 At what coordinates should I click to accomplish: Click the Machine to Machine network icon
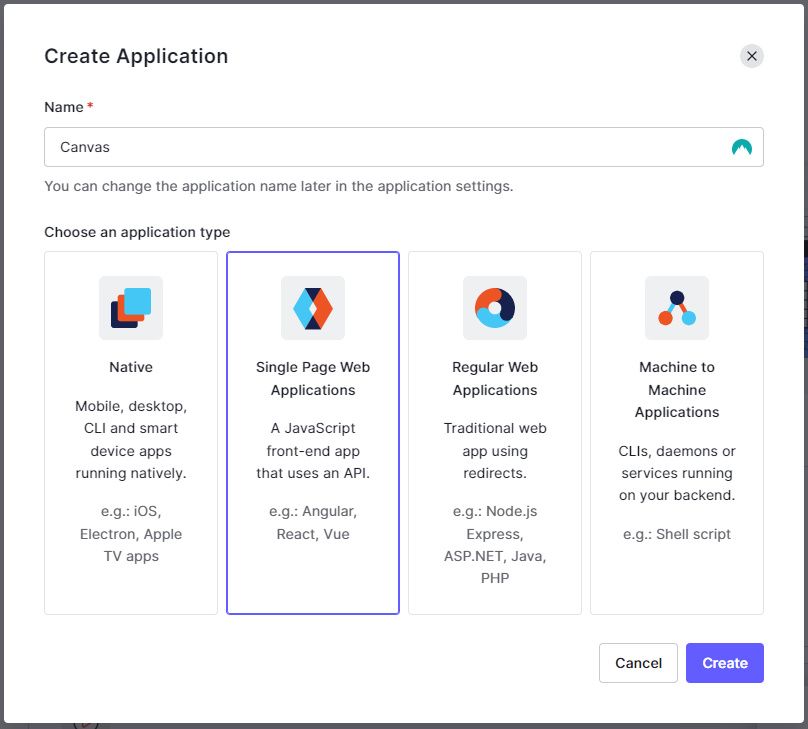676,308
